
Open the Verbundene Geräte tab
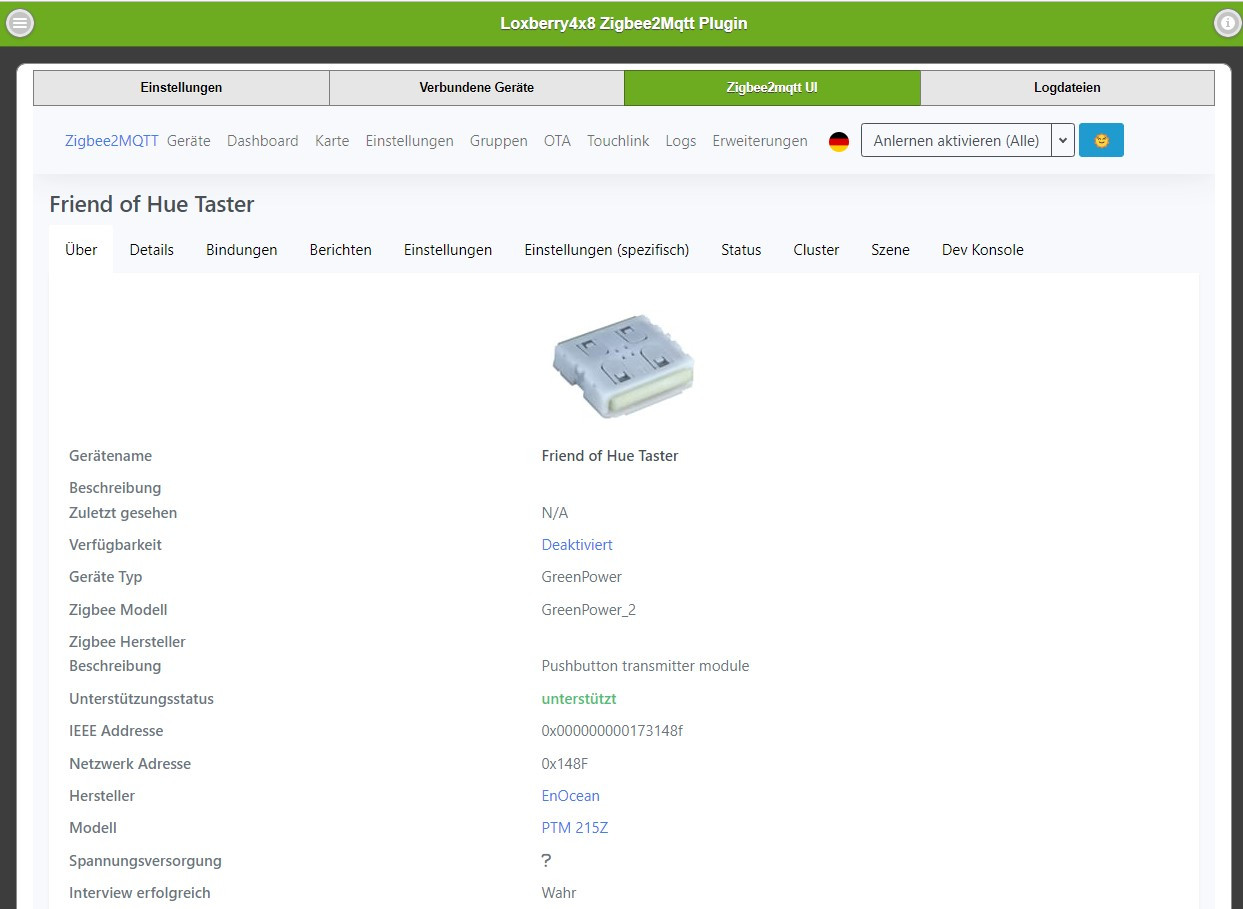477,87
